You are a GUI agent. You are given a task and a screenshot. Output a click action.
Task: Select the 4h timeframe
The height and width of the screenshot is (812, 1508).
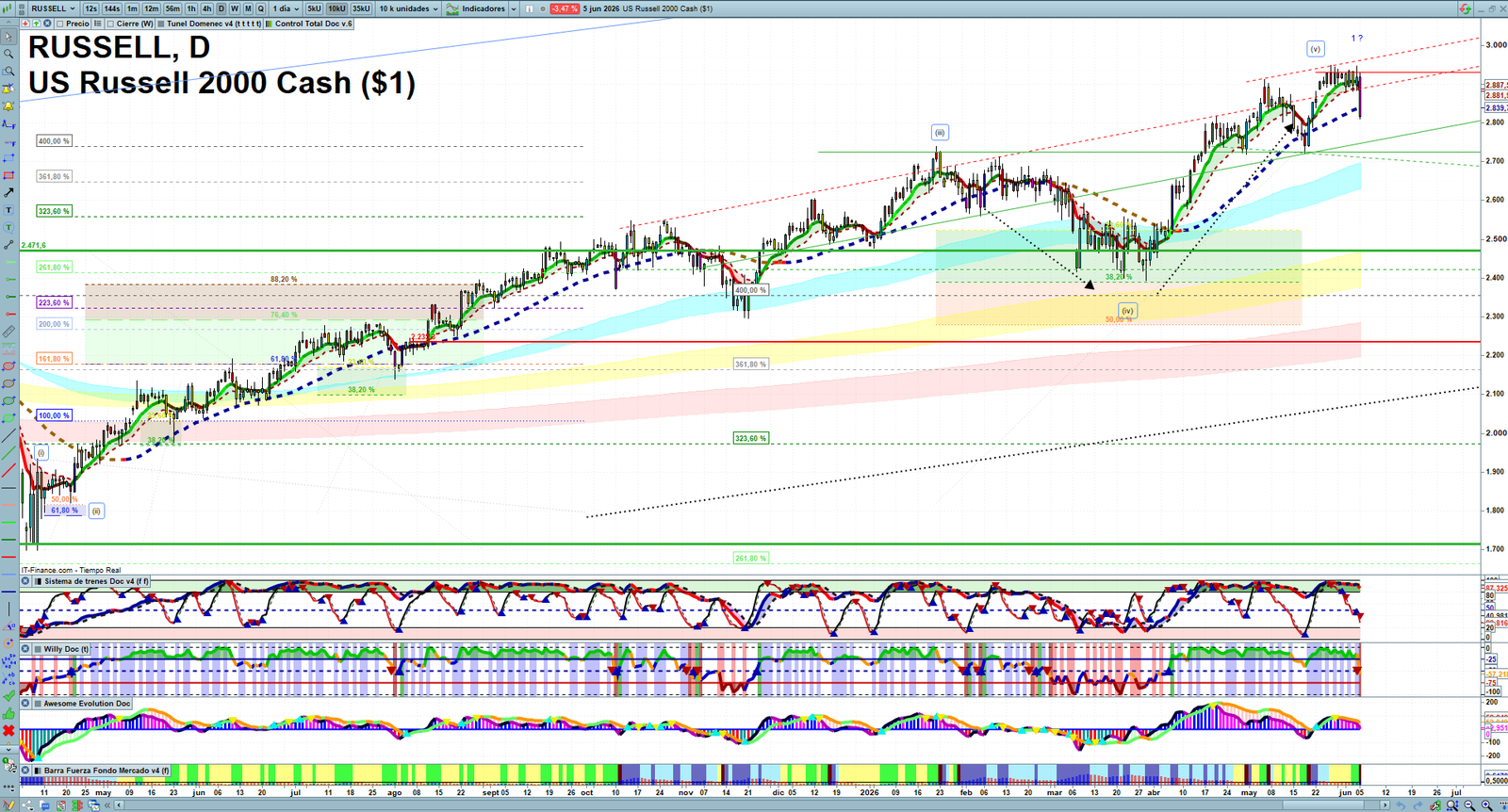[206, 8]
